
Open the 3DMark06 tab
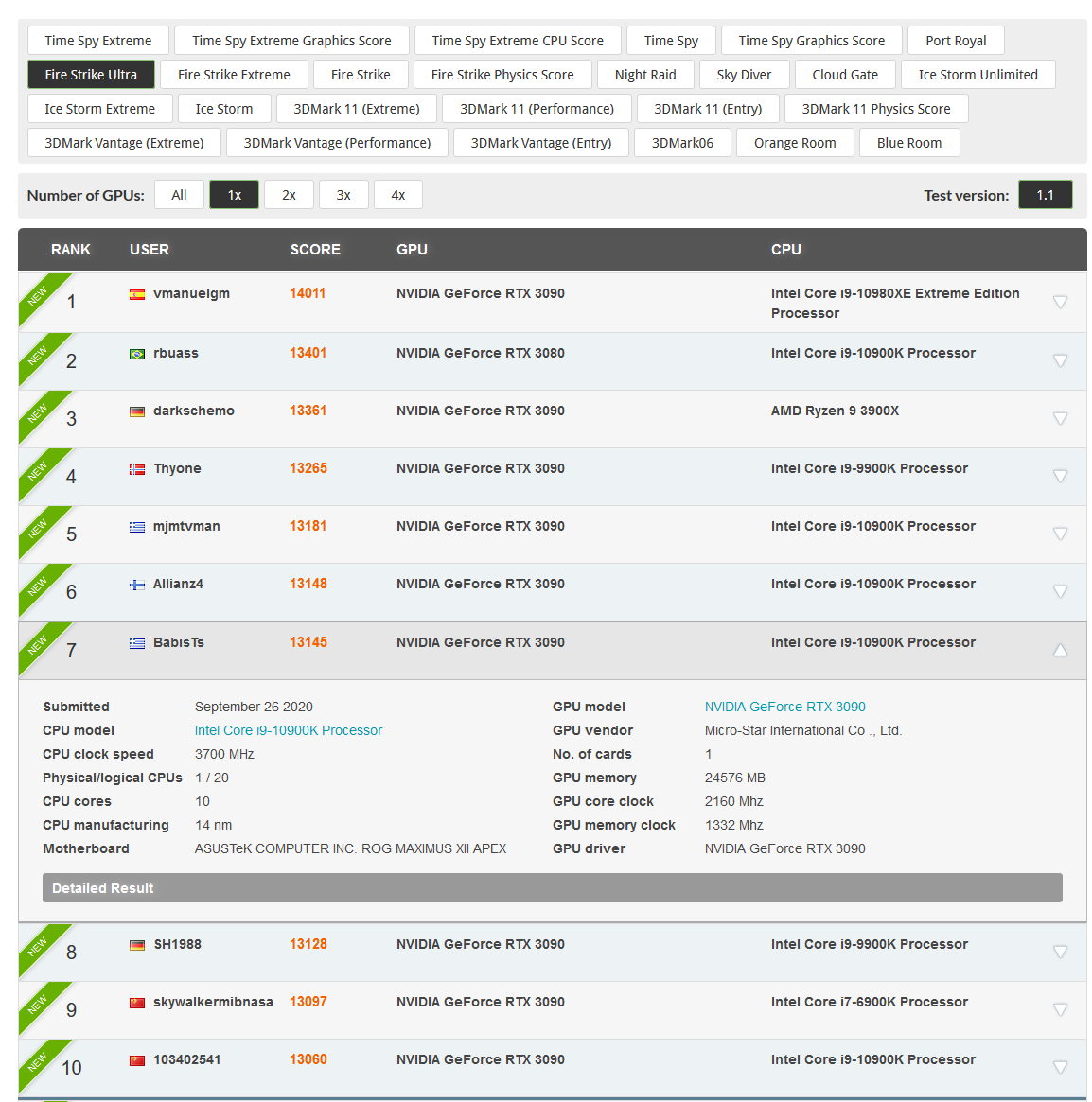(683, 143)
